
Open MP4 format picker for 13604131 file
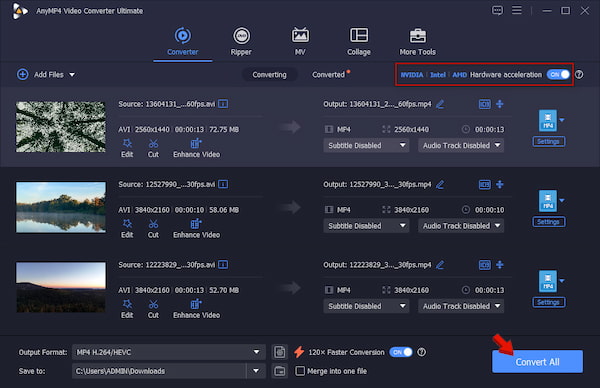[551, 121]
